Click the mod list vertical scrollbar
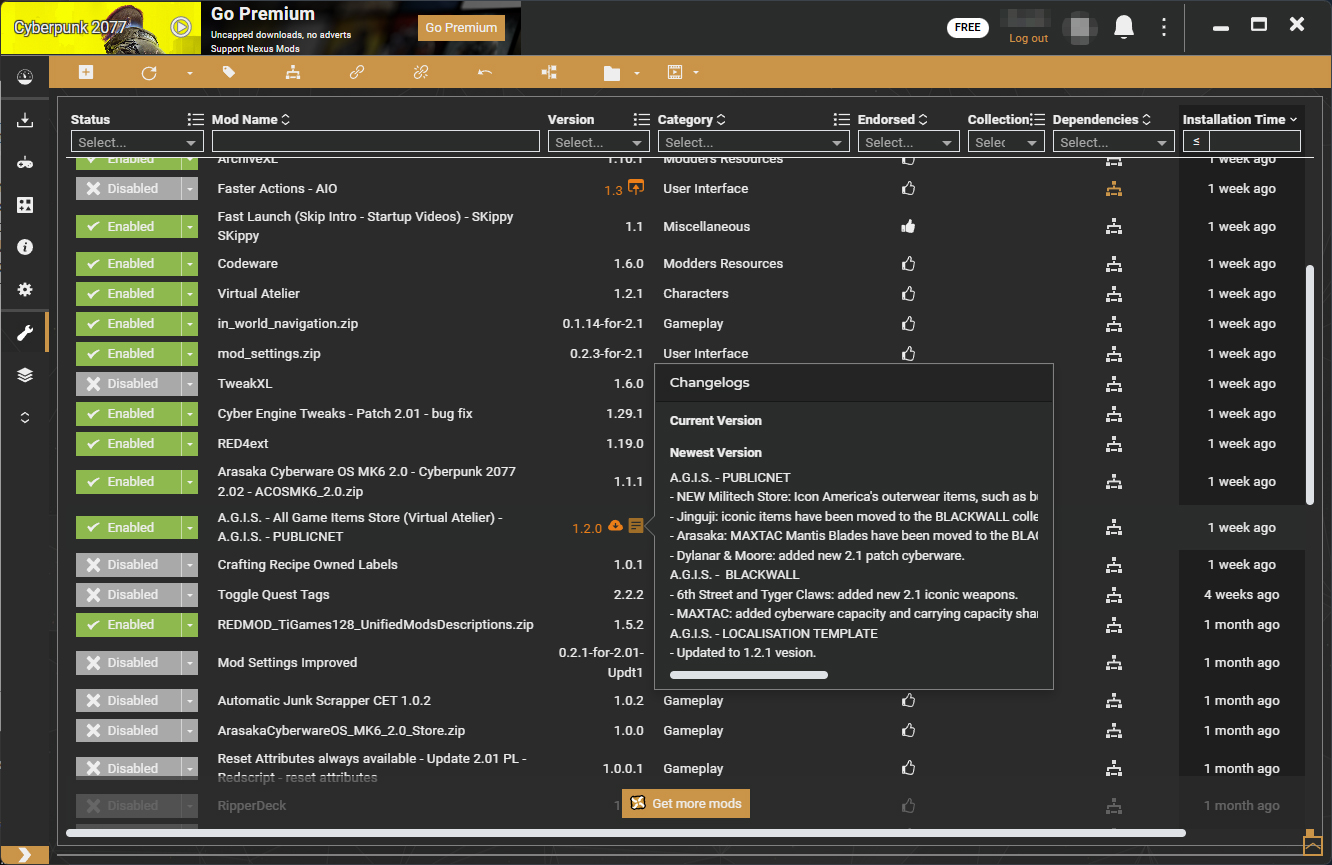 click(1311, 385)
